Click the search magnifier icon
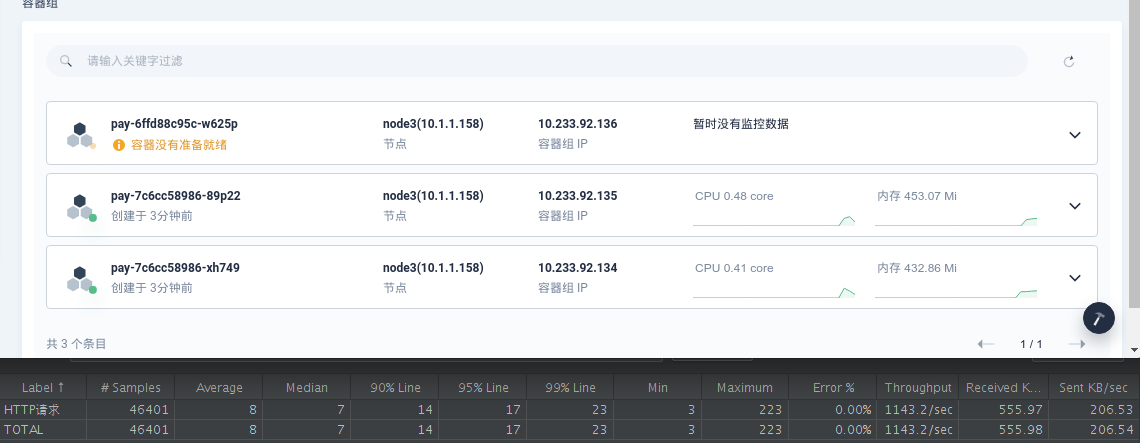The height and width of the screenshot is (443, 1140). [x=66, y=61]
